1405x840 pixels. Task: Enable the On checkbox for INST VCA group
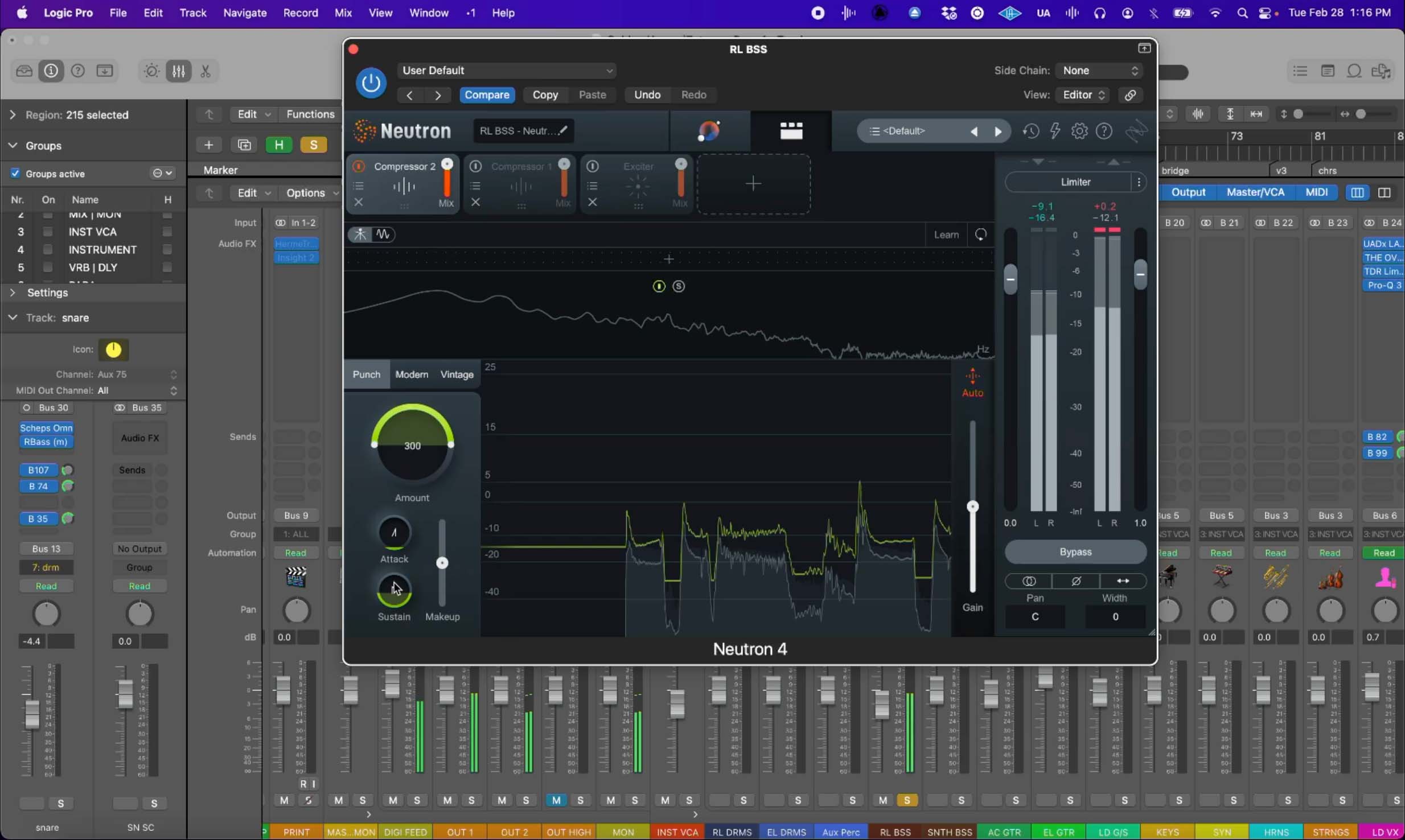(x=48, y=232)
